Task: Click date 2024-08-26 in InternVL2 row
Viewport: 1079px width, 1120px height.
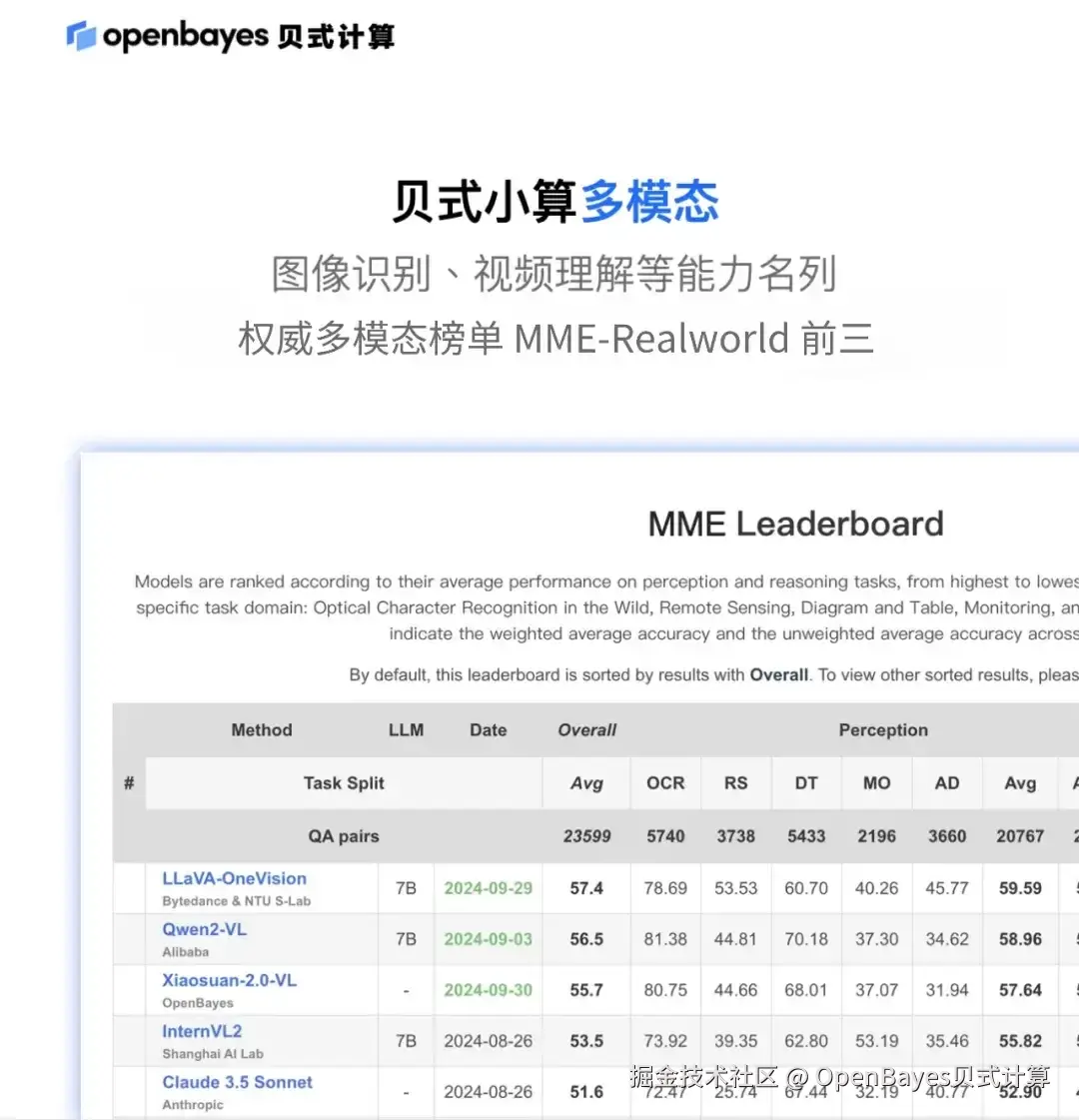Action: pos(489,1041)
